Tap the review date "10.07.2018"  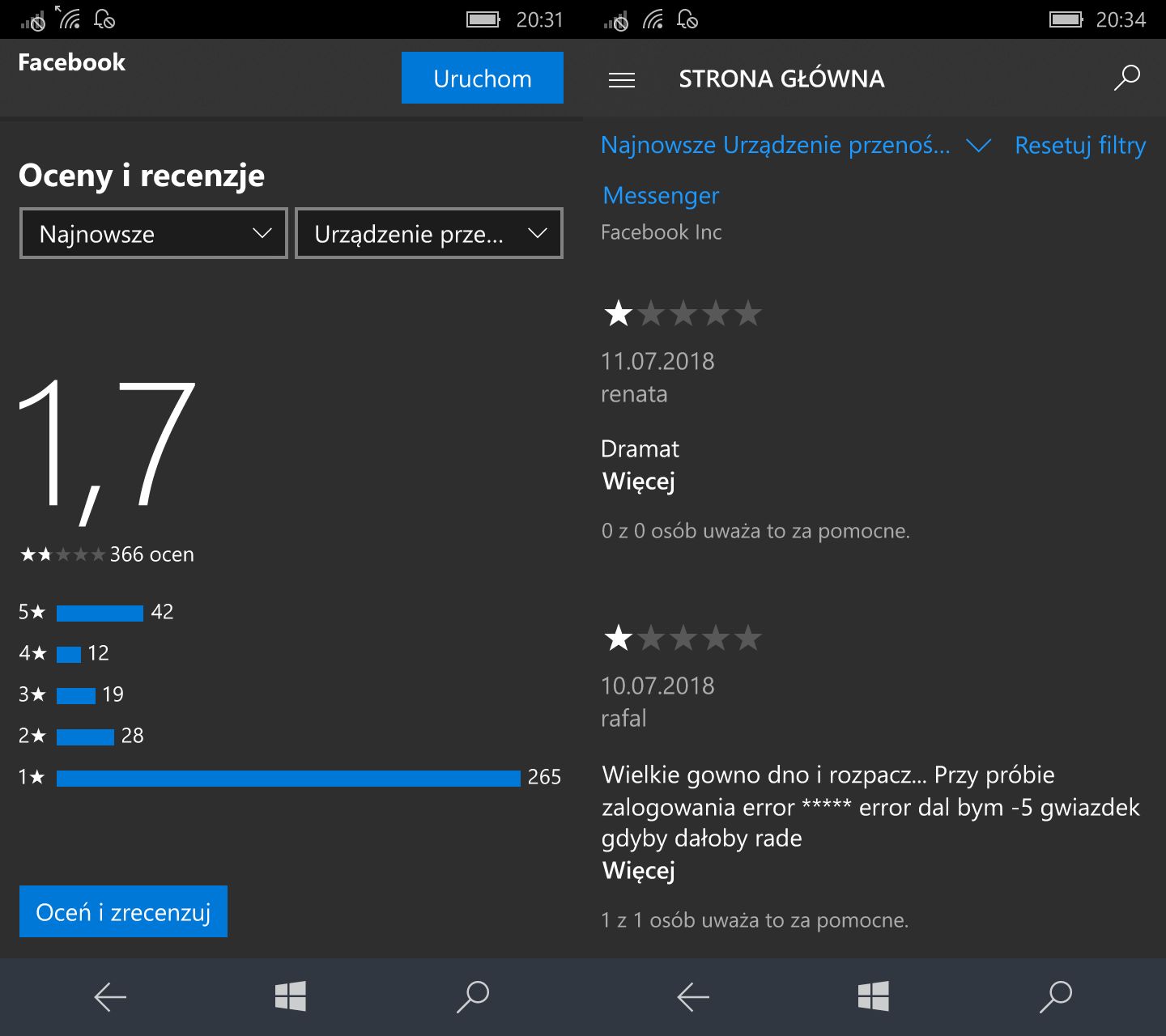coord(657,686)
